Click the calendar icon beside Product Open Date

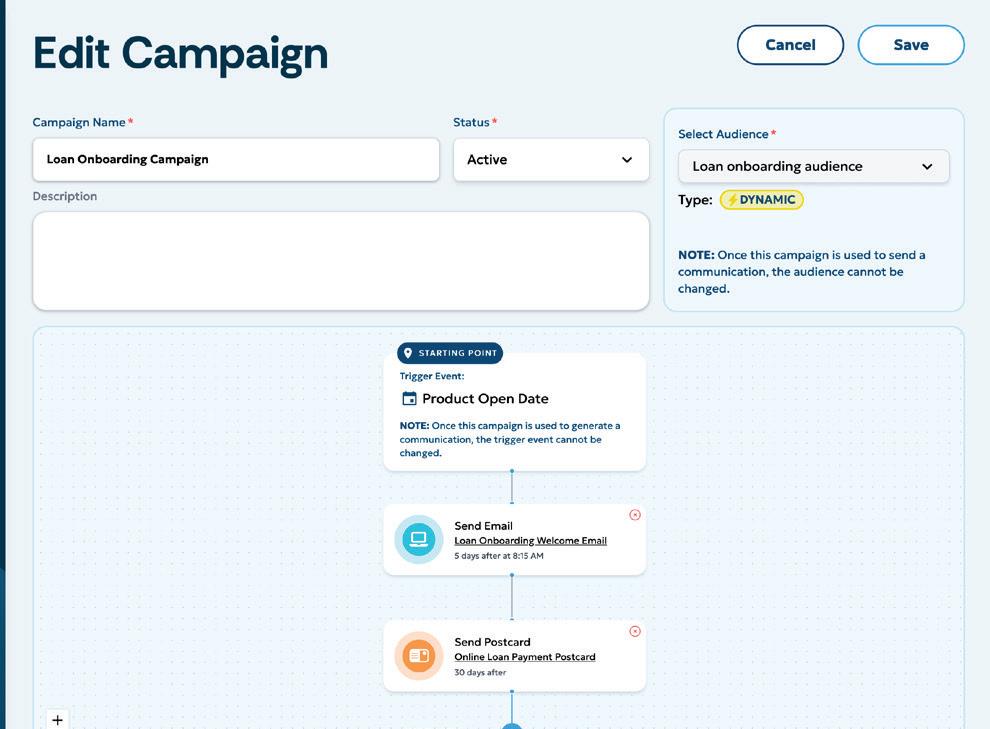point(409,398)
